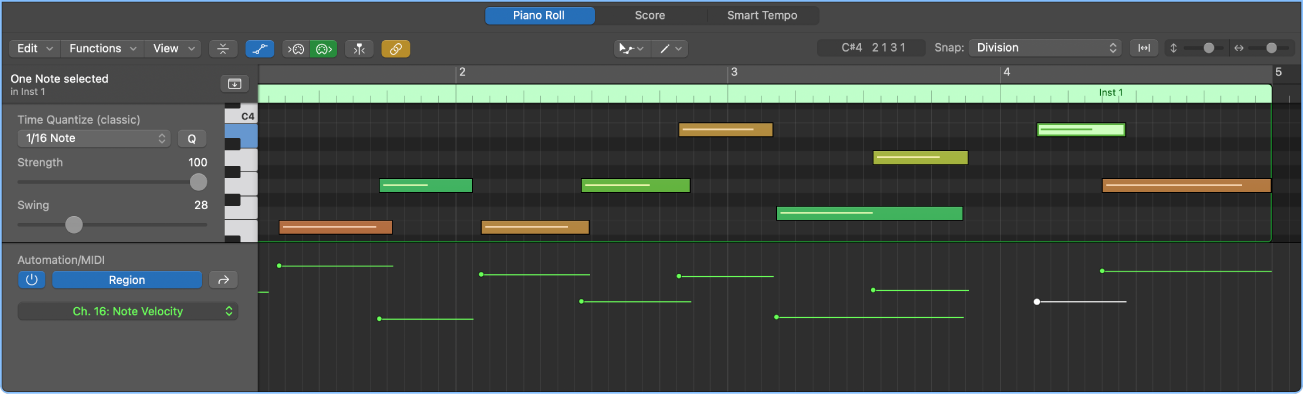Open the Functions menu
The image size is (1304, 396).
pyautogui.click(x=103, y=48)
